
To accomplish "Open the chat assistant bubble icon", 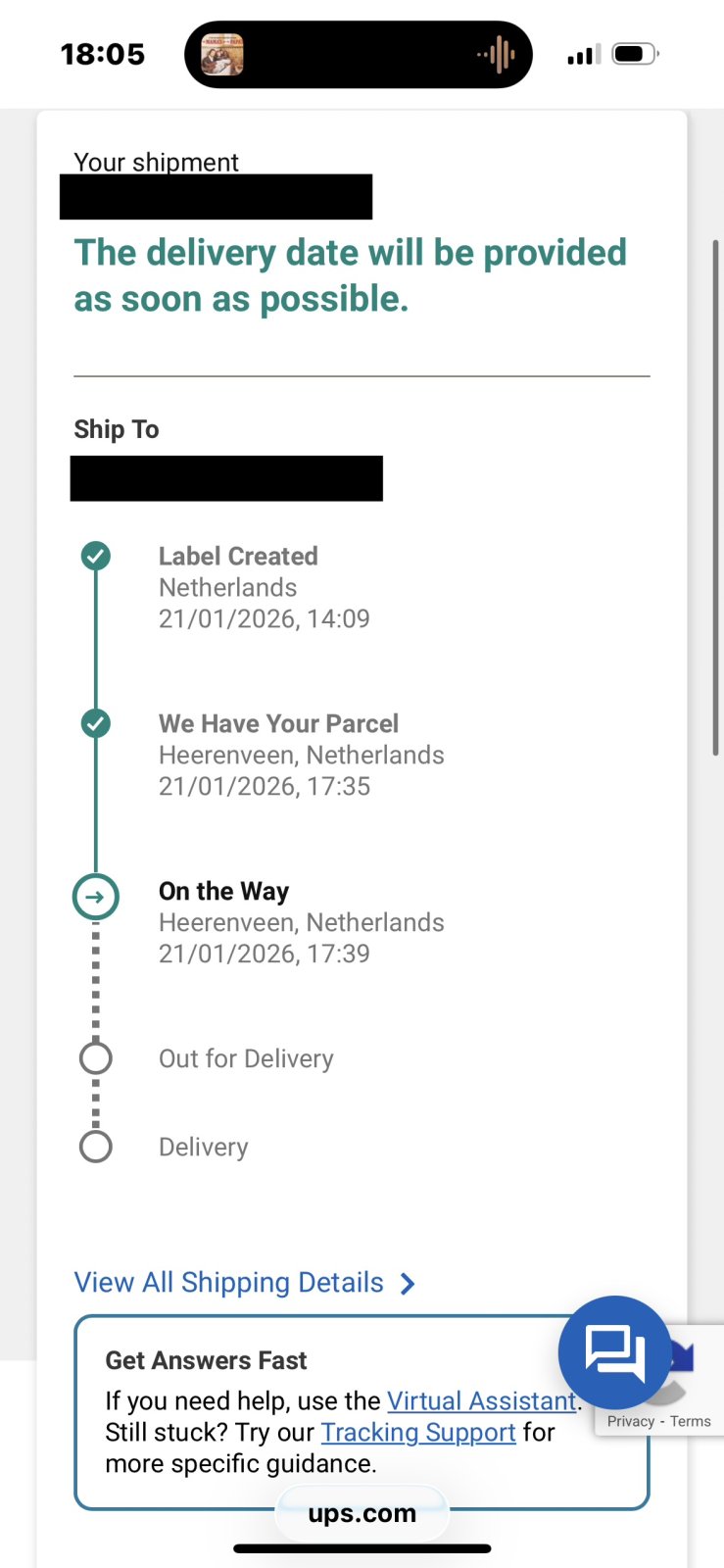I will pos(614,1352).
